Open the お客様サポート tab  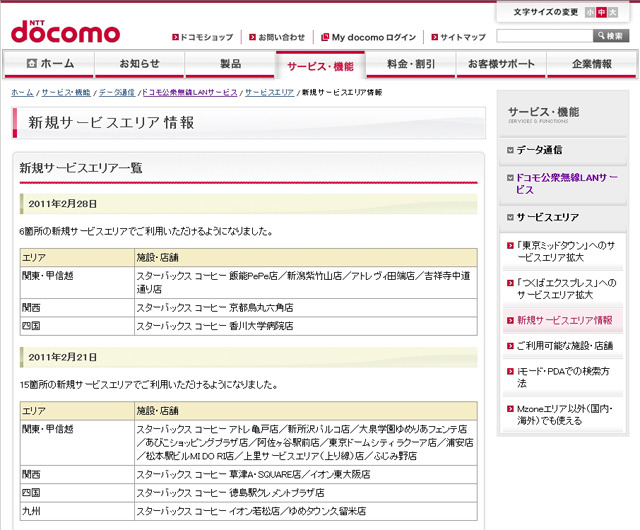[501, 64]
